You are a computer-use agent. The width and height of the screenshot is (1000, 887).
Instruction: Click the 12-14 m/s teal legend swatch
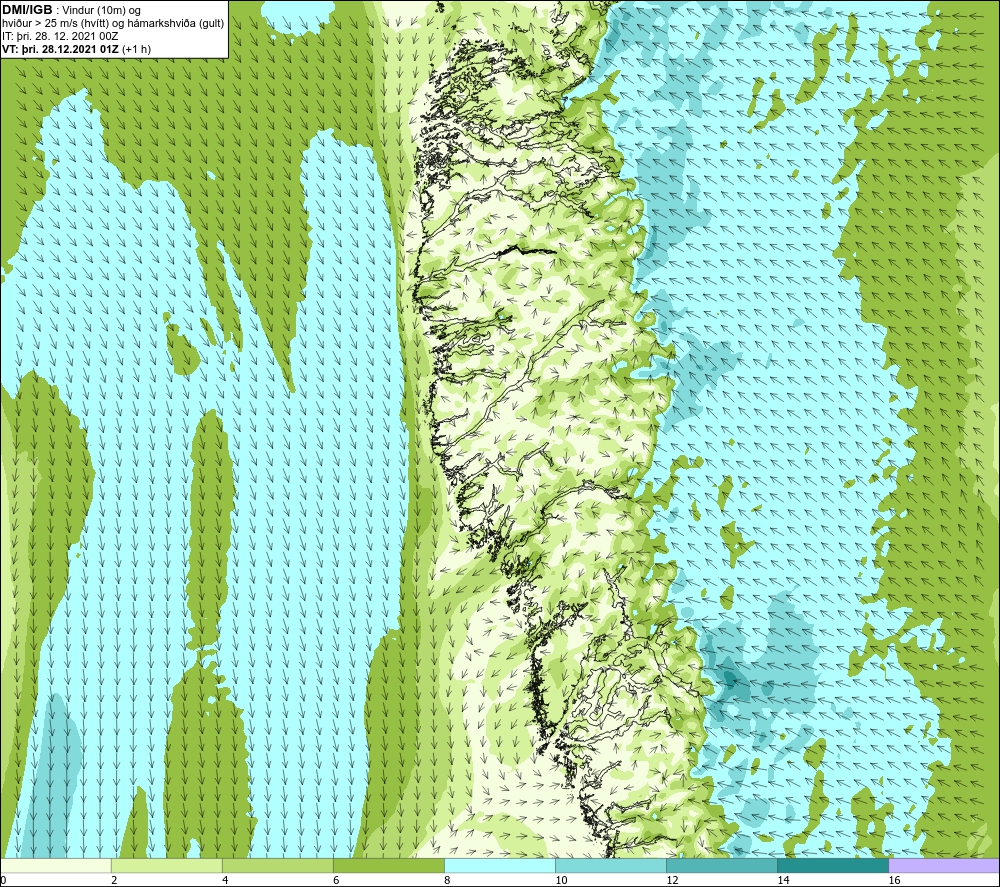(x=722, y=865)
